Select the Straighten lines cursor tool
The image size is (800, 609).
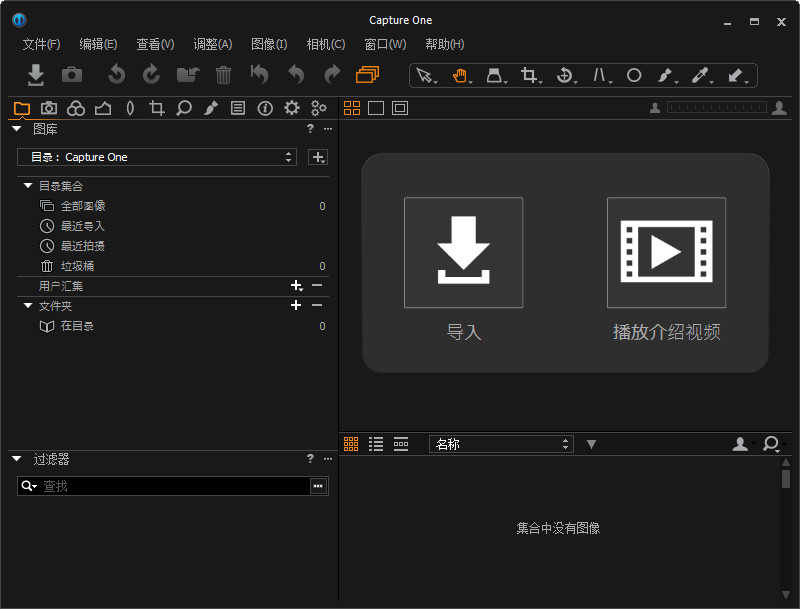tap(601, 75)
